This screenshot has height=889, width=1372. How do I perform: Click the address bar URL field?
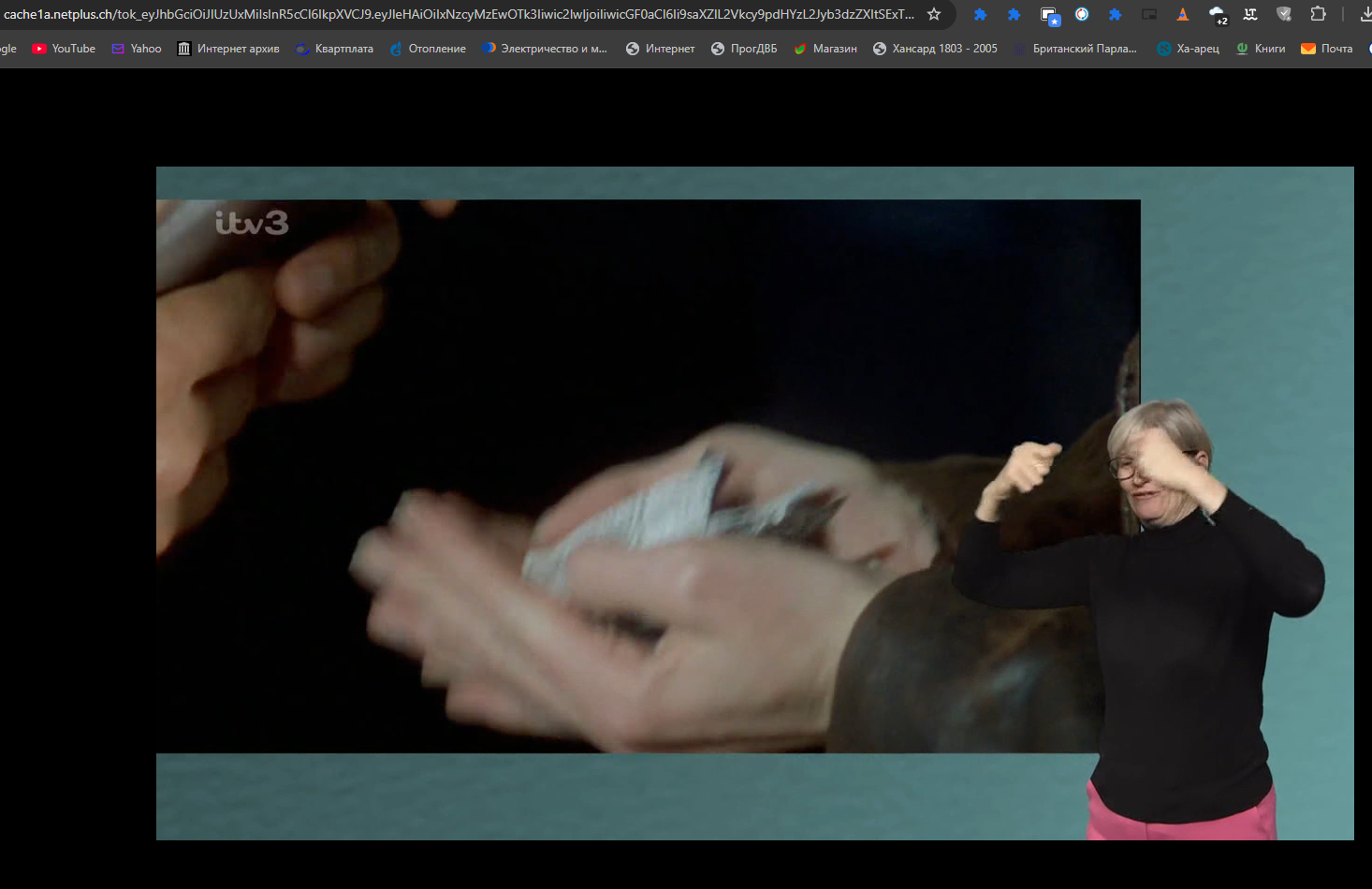click(x=459, y=14)
